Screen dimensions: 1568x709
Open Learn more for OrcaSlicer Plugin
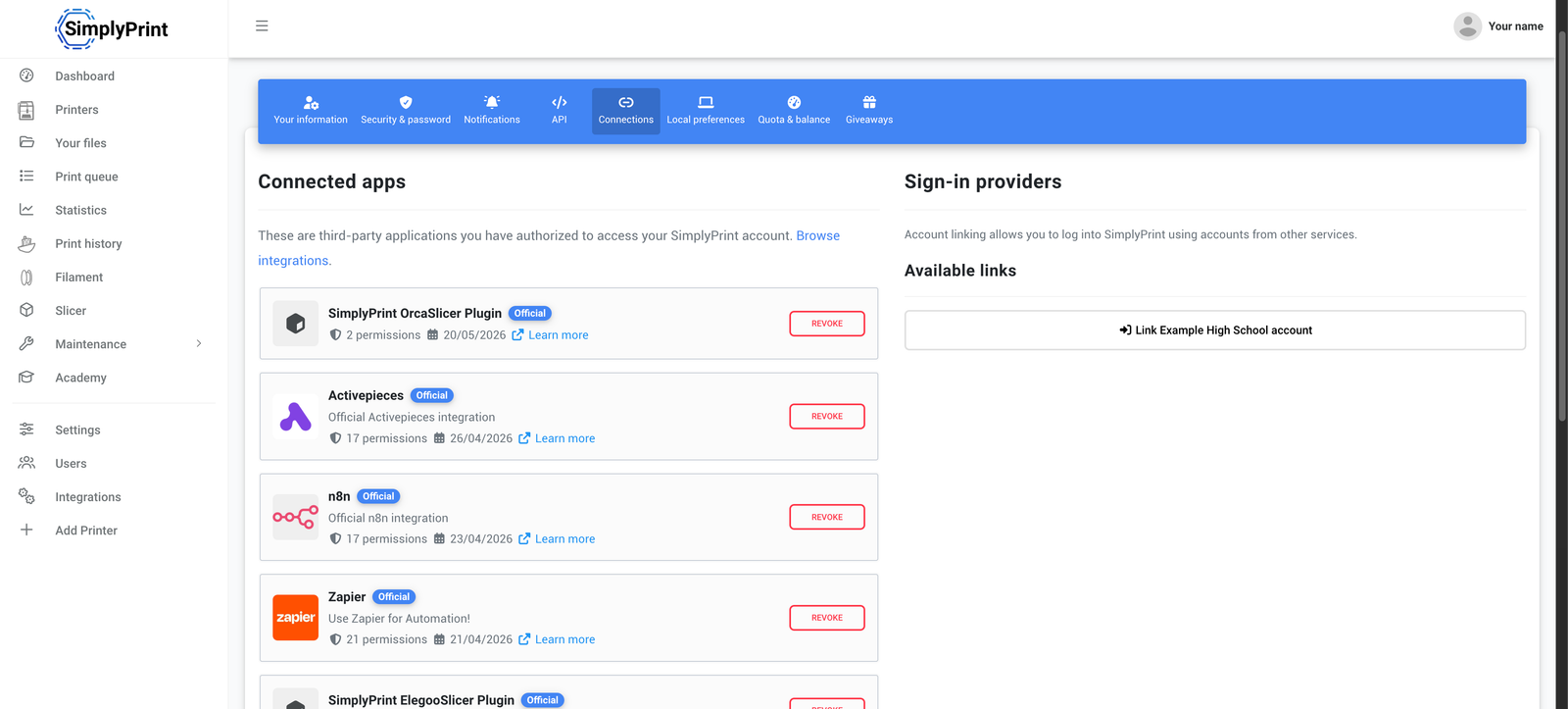pyautogui.click(x=550, y=335)
